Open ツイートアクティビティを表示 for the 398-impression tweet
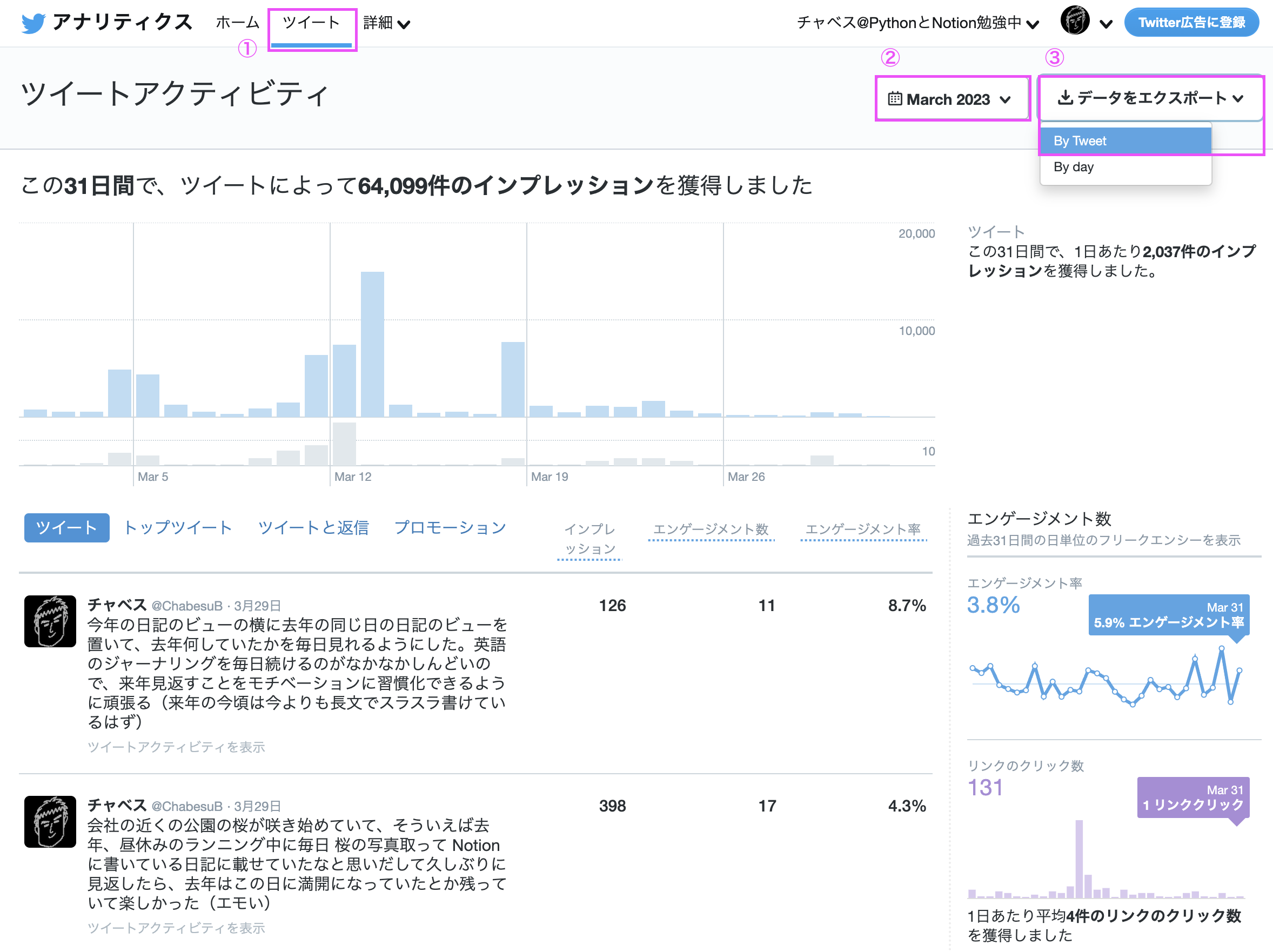Screen dimensions: 1273x952 [176, 927]
